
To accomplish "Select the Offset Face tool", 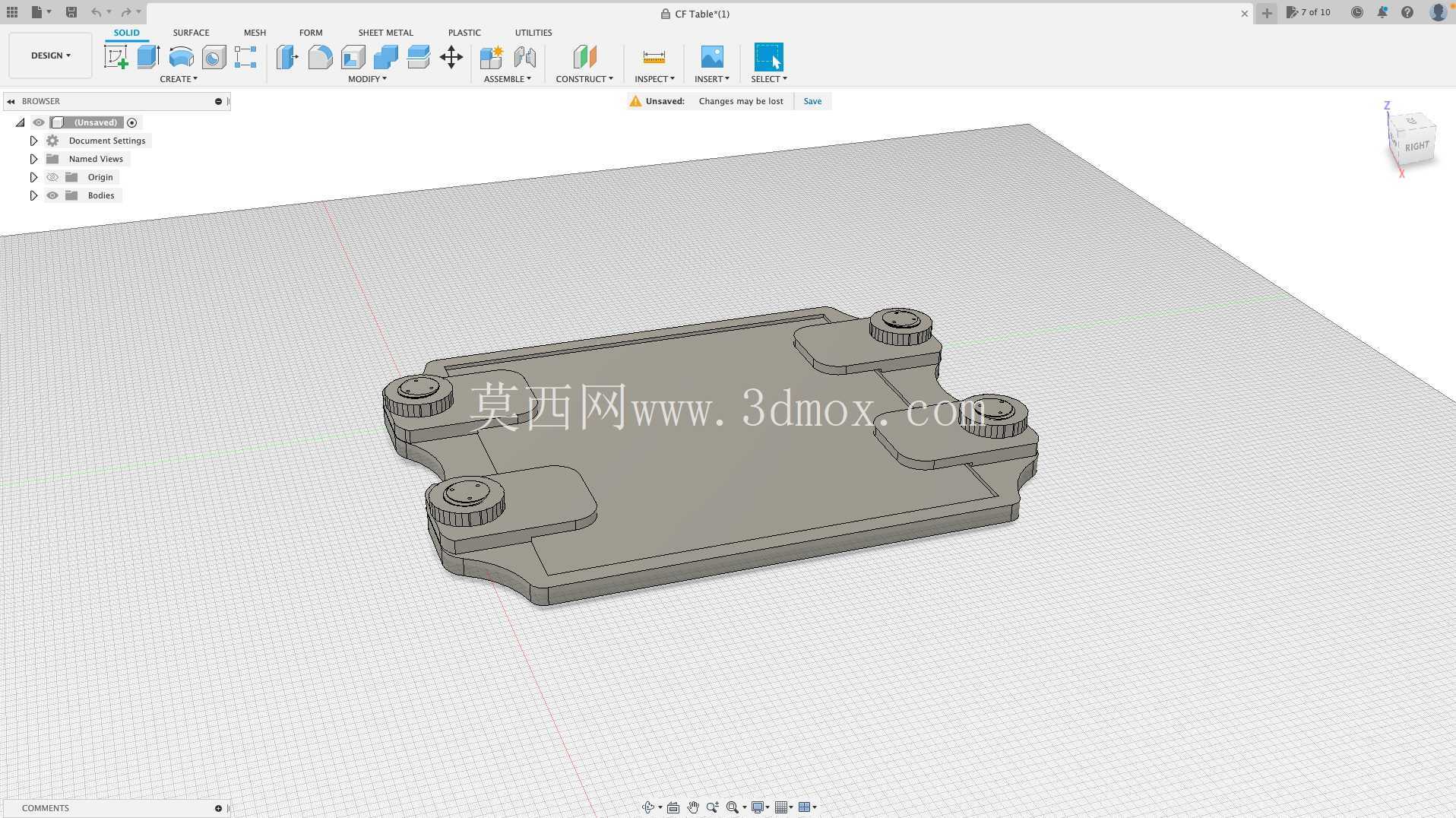I will 418,57.
